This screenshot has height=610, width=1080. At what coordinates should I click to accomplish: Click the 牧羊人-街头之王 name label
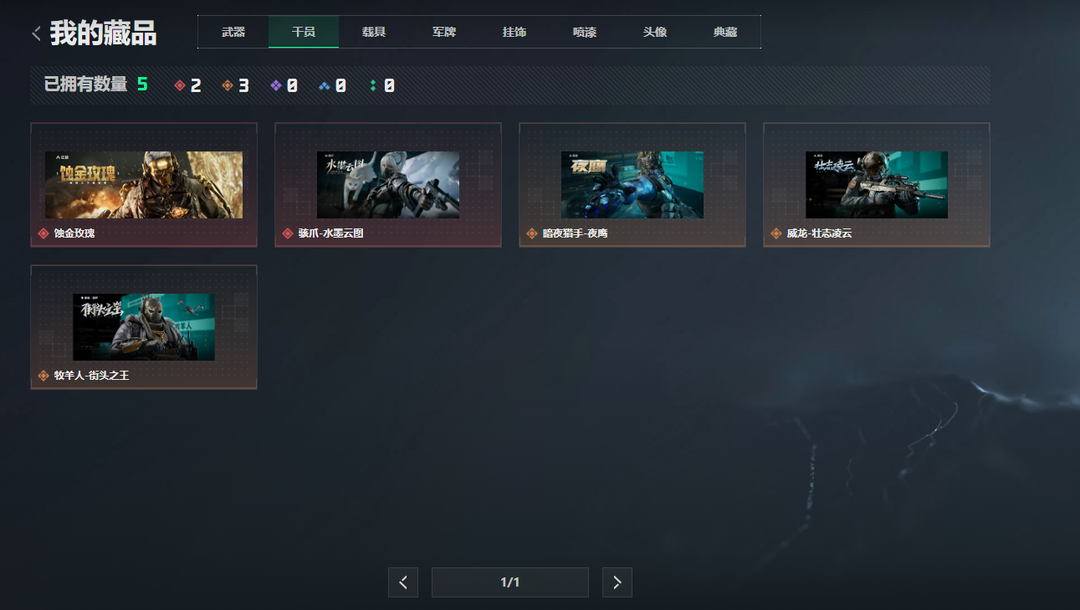tap(92, 375)
